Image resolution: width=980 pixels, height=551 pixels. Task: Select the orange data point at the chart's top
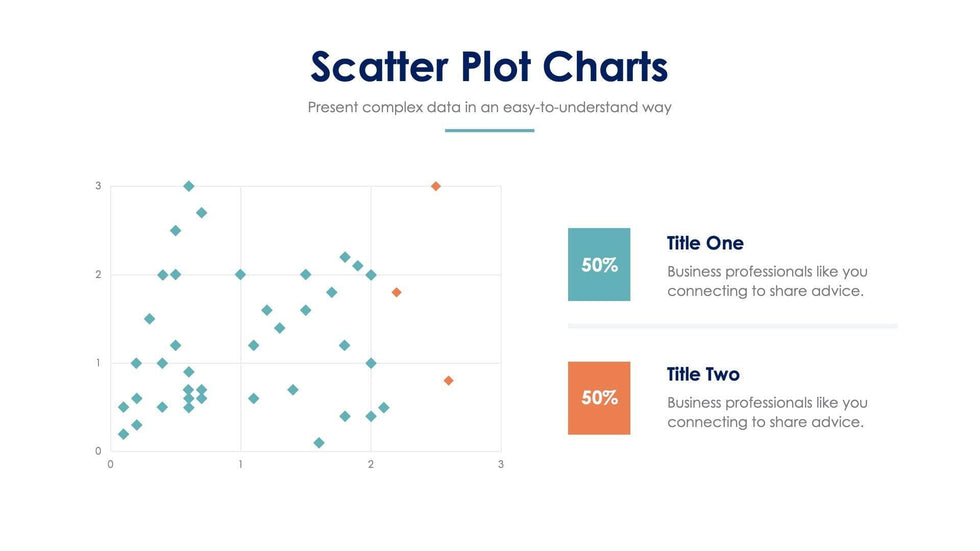pos(436,186)
